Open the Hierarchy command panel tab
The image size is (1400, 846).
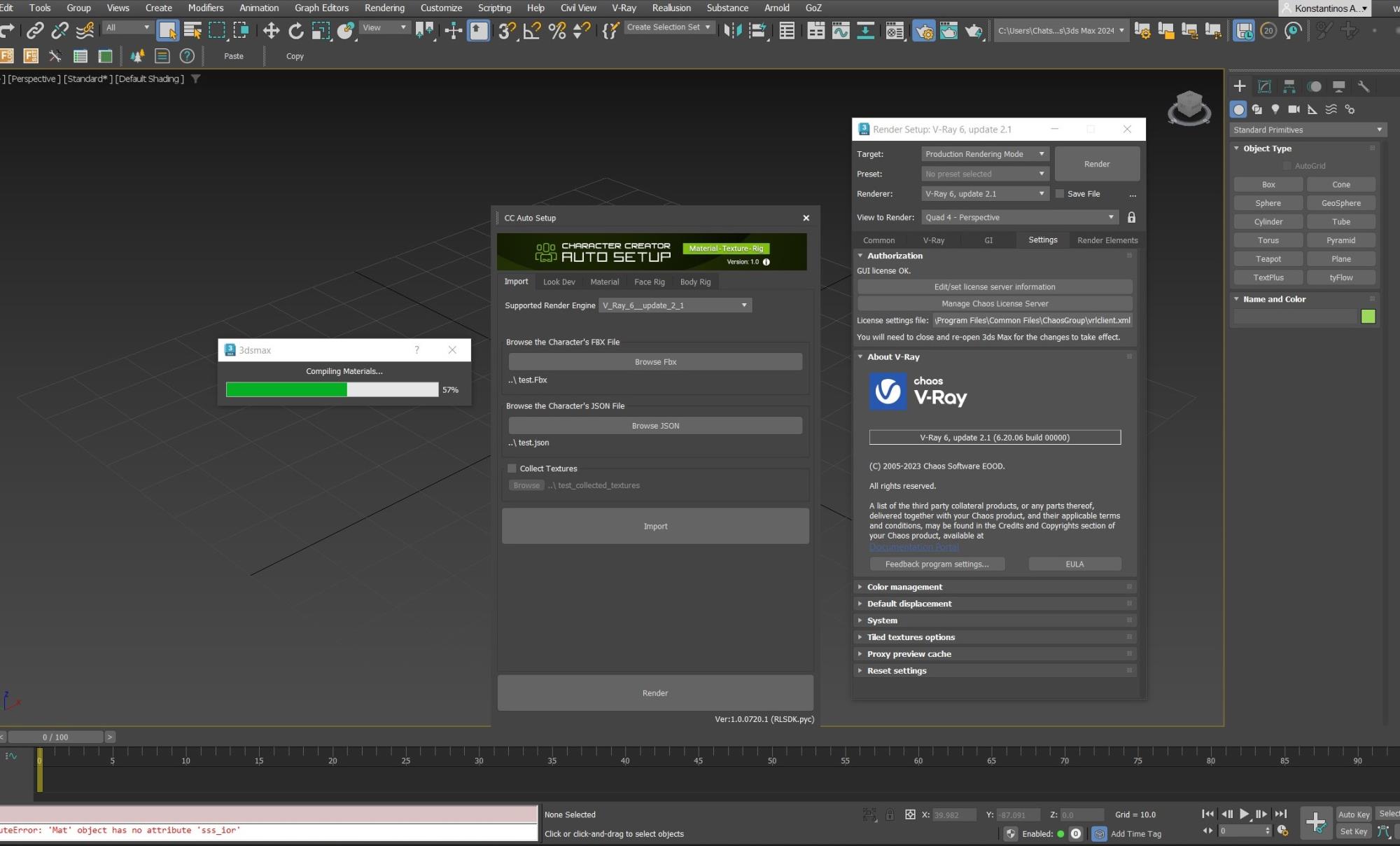pyautogui.click(x=1289, y=86)
